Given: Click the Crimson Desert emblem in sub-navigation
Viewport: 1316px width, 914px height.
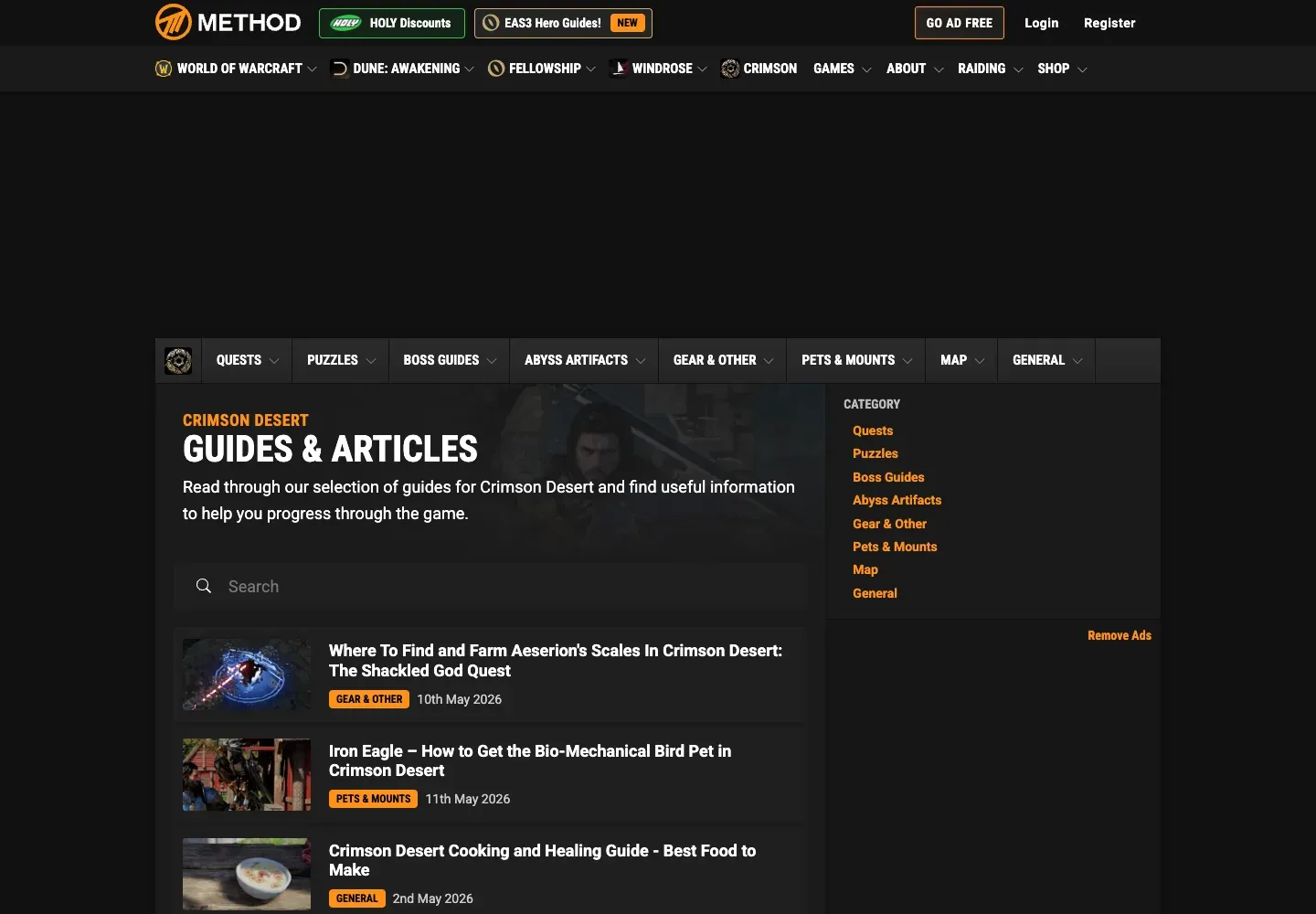Looking at the screenshot, I should (x=178, y=361).
